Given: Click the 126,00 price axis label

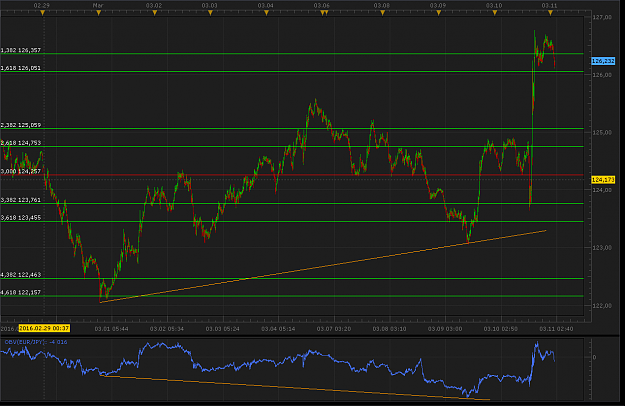Looking at the screenshot, I should click(602, 75).
